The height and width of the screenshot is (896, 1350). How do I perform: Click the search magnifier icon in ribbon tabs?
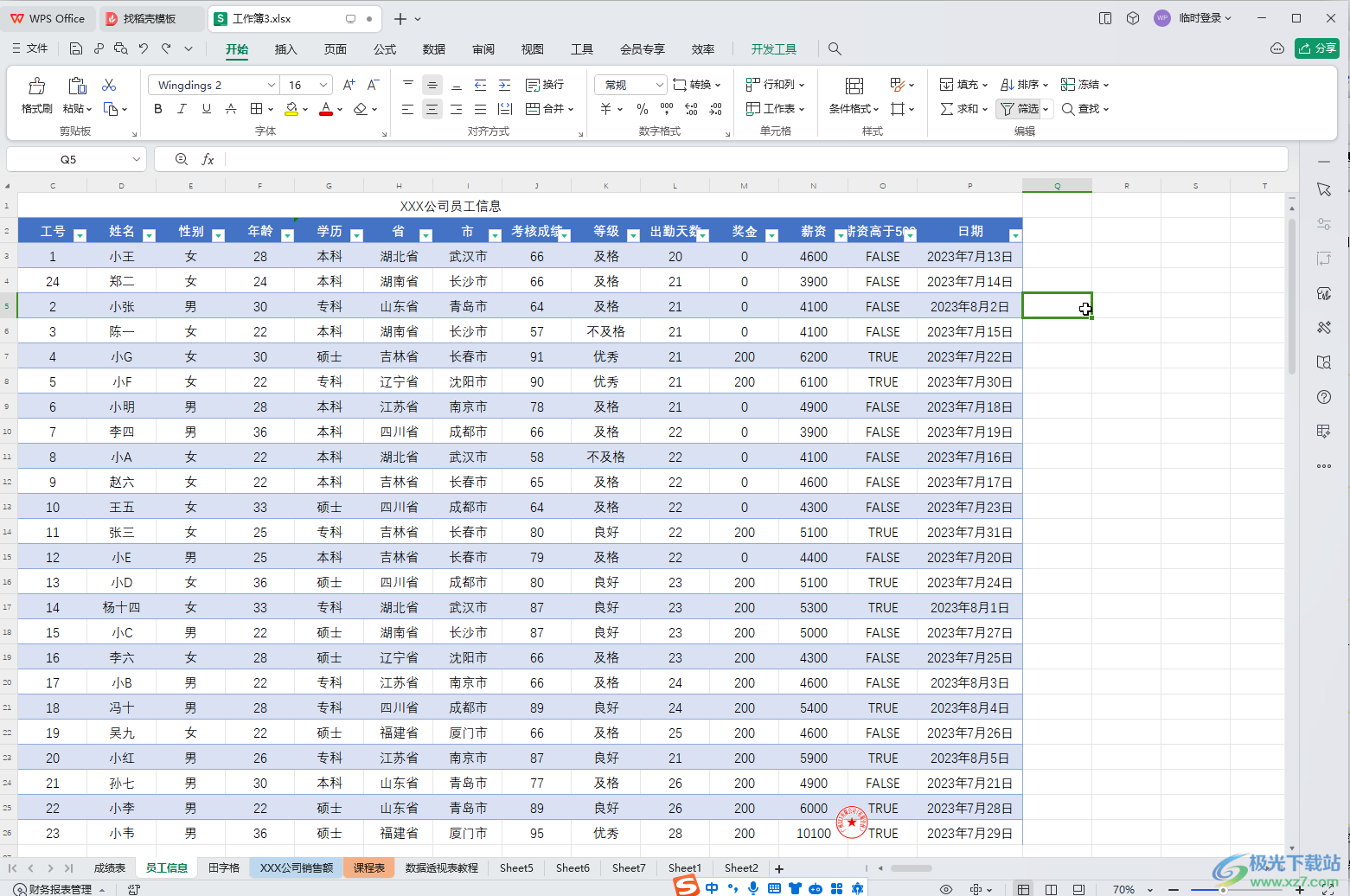click(835, 49)
